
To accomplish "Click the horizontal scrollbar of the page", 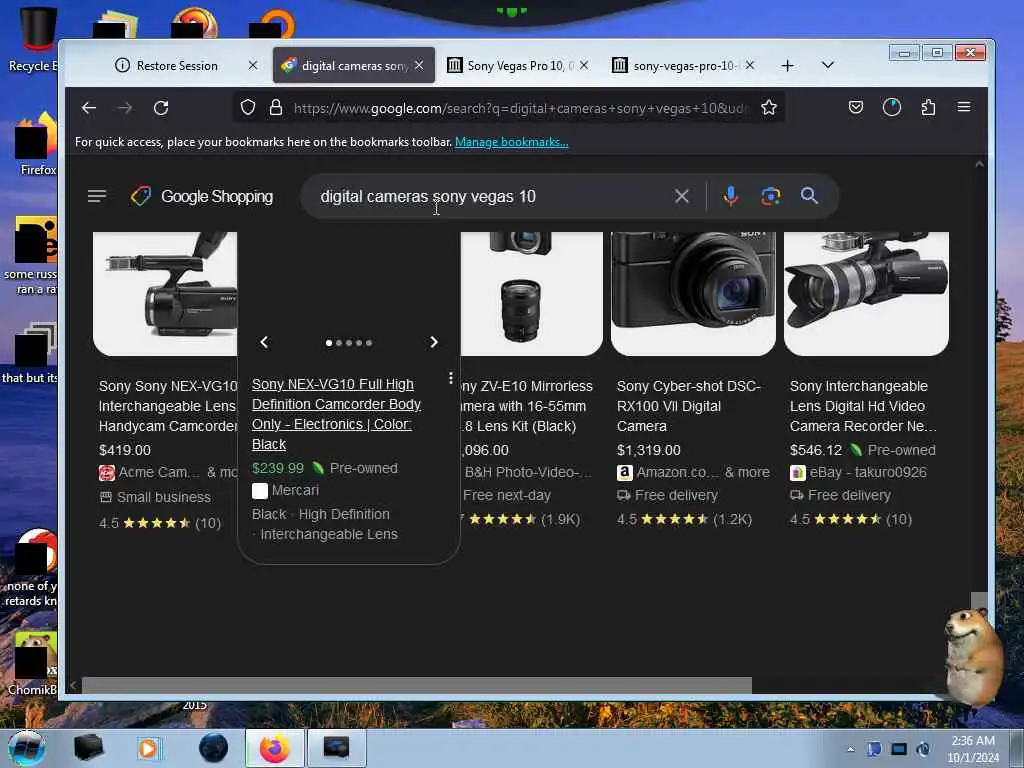I will (417, 685).
